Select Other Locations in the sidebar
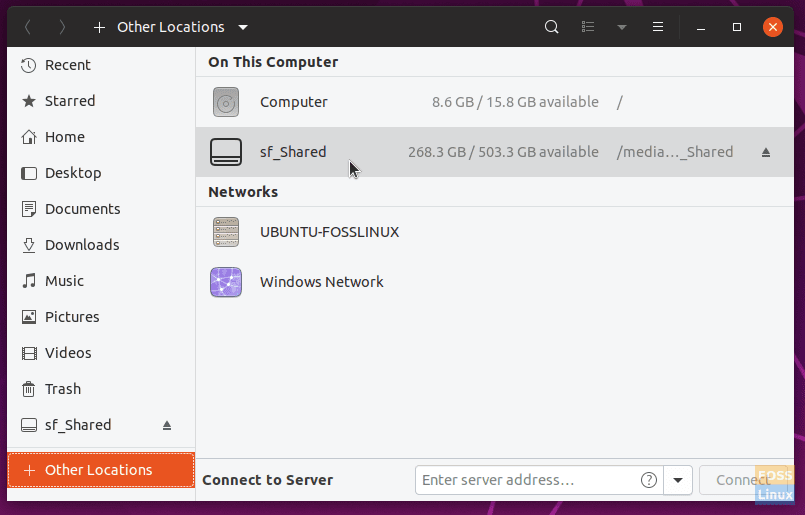 101,470
